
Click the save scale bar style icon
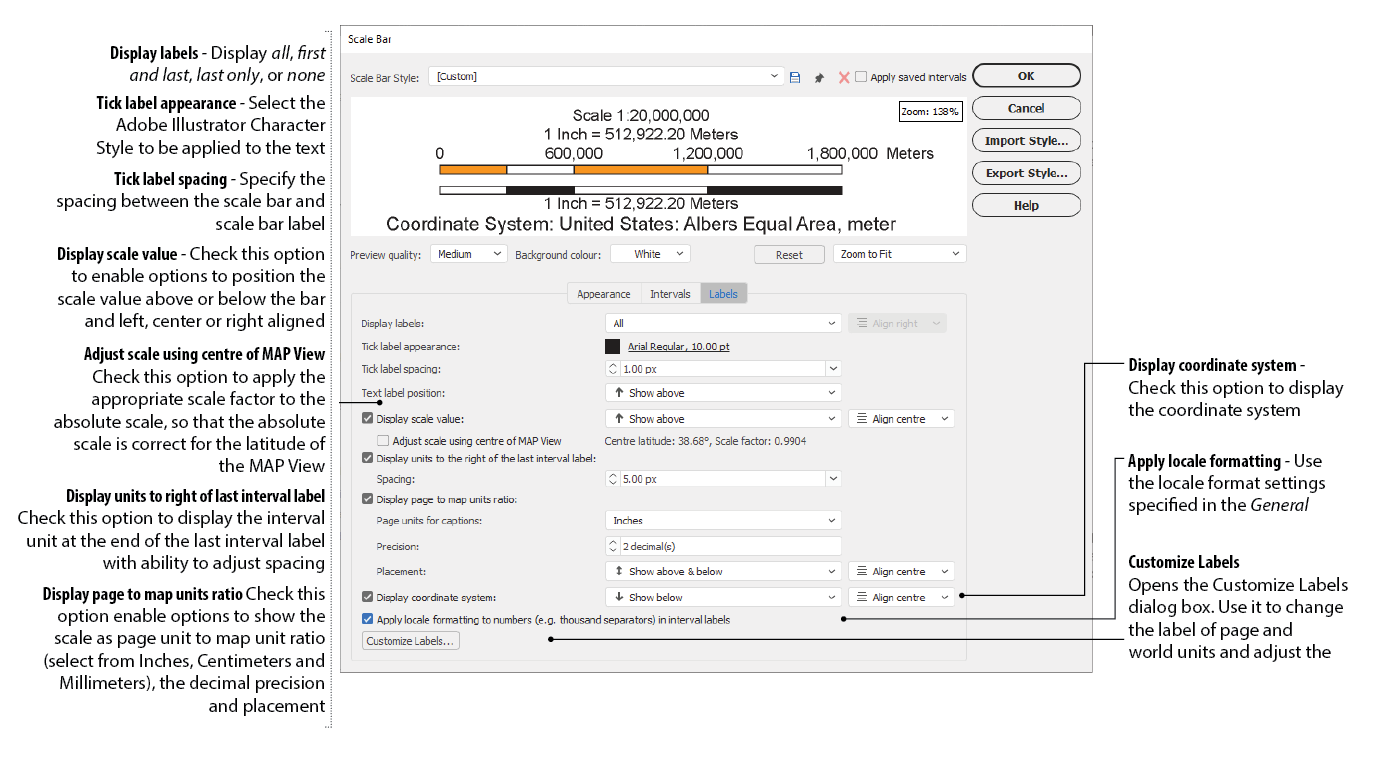pyautogui.click(x=795, y=77)
